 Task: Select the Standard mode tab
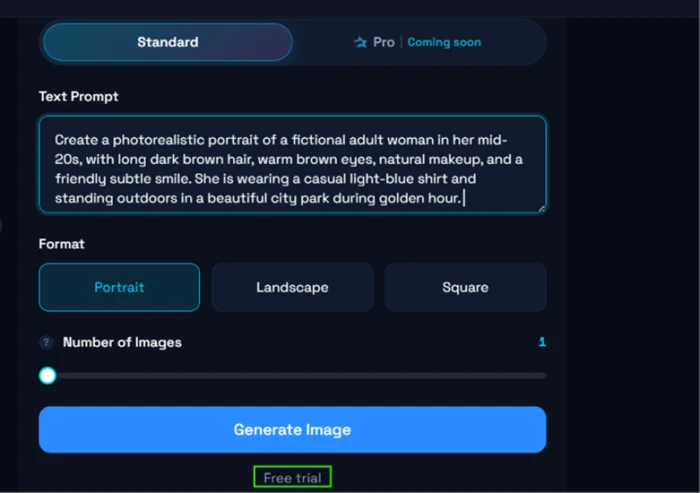[168, 42]
